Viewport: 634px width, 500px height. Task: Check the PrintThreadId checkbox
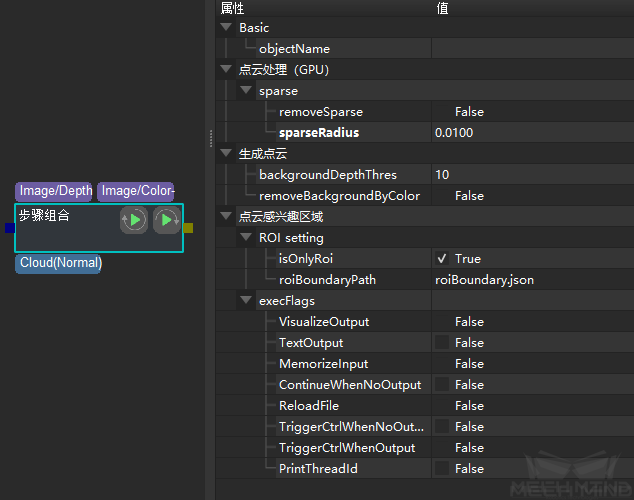pos(442,469)
